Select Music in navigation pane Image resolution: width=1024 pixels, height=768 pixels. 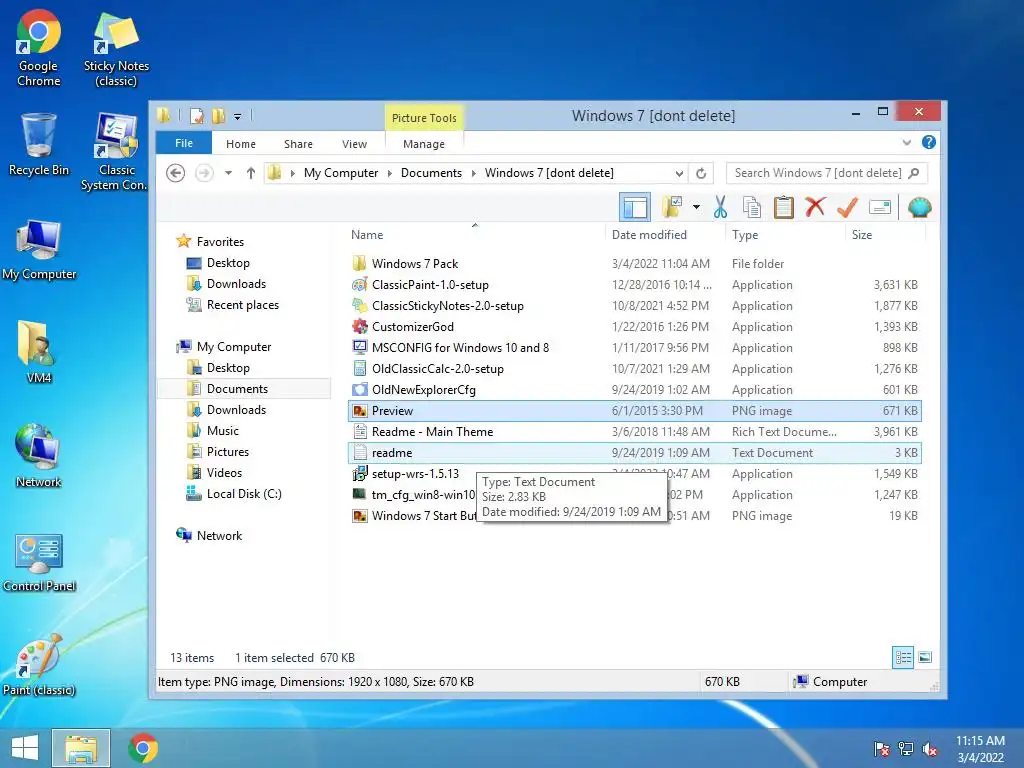(223, 430)
